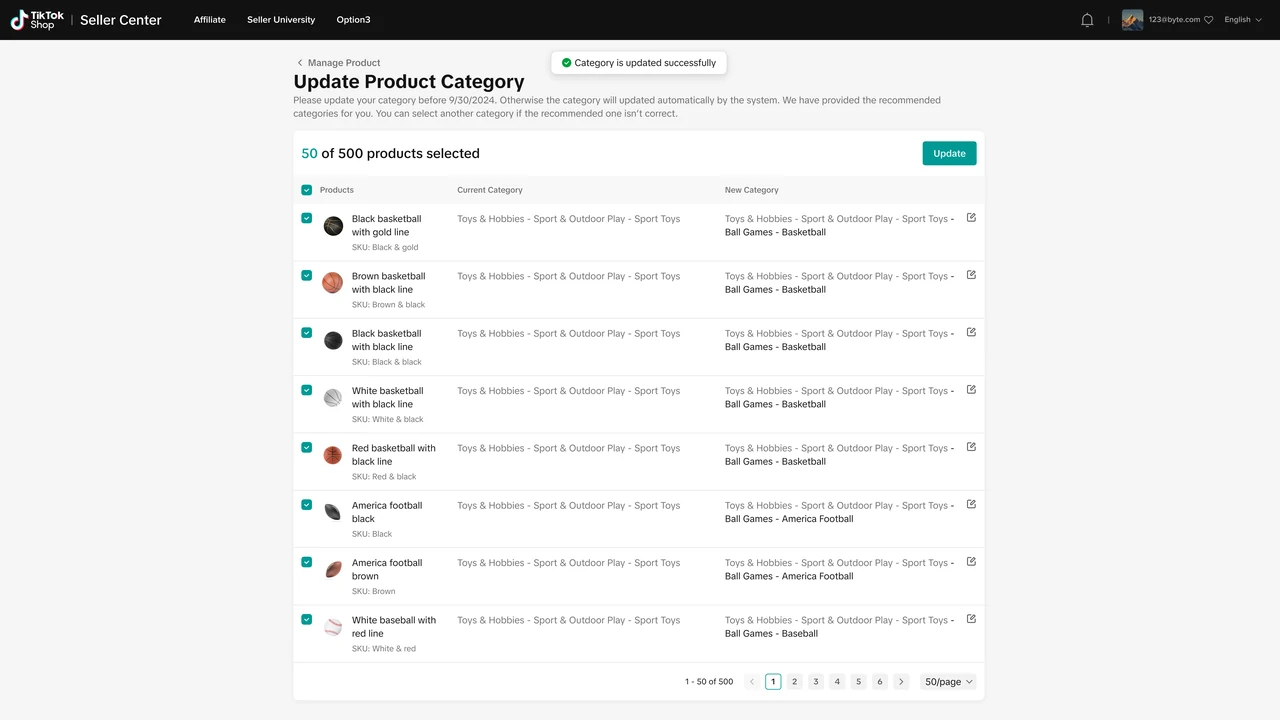Edit new category for America football black
The height and width of the screenshot is (720, 1280).
click(971, 505)
